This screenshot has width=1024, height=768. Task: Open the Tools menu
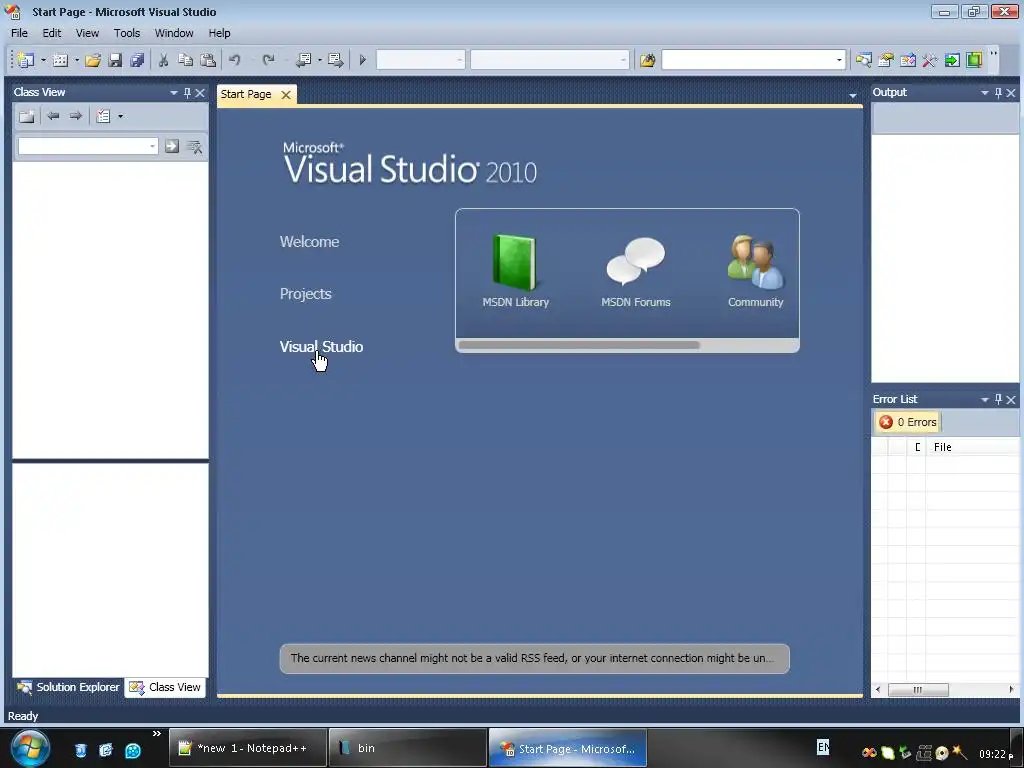[x=127, y=33]
